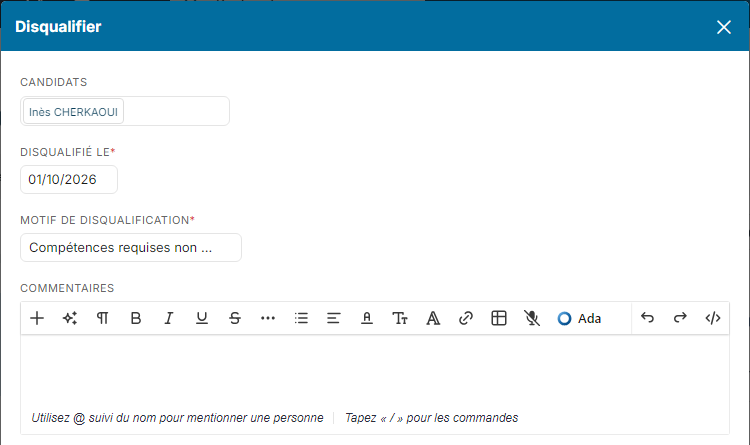Toggle italic formatting
This screenshot has width=750, height=445.
pos(168,318)
